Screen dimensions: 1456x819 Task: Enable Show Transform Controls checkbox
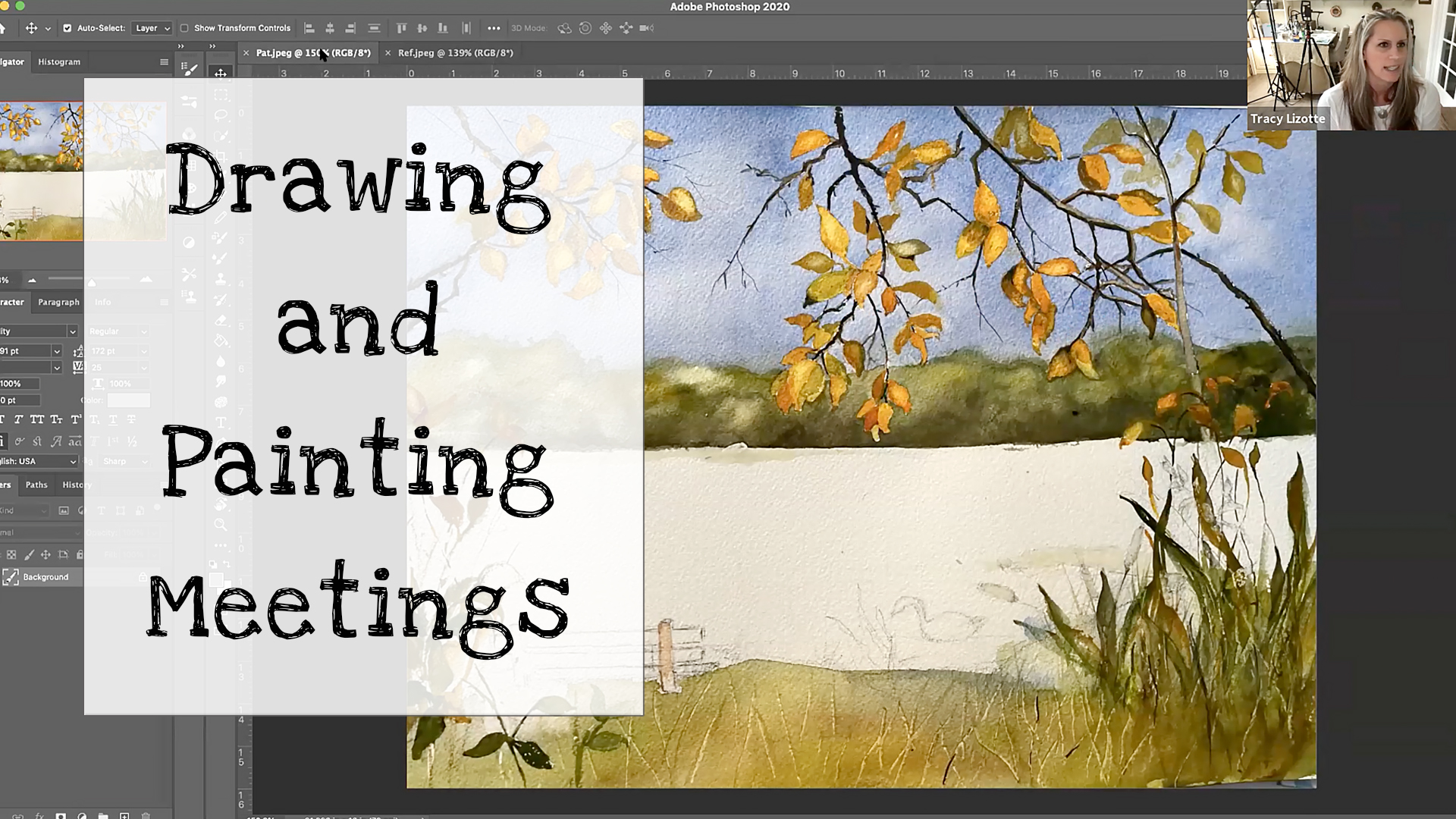[184, 28]
